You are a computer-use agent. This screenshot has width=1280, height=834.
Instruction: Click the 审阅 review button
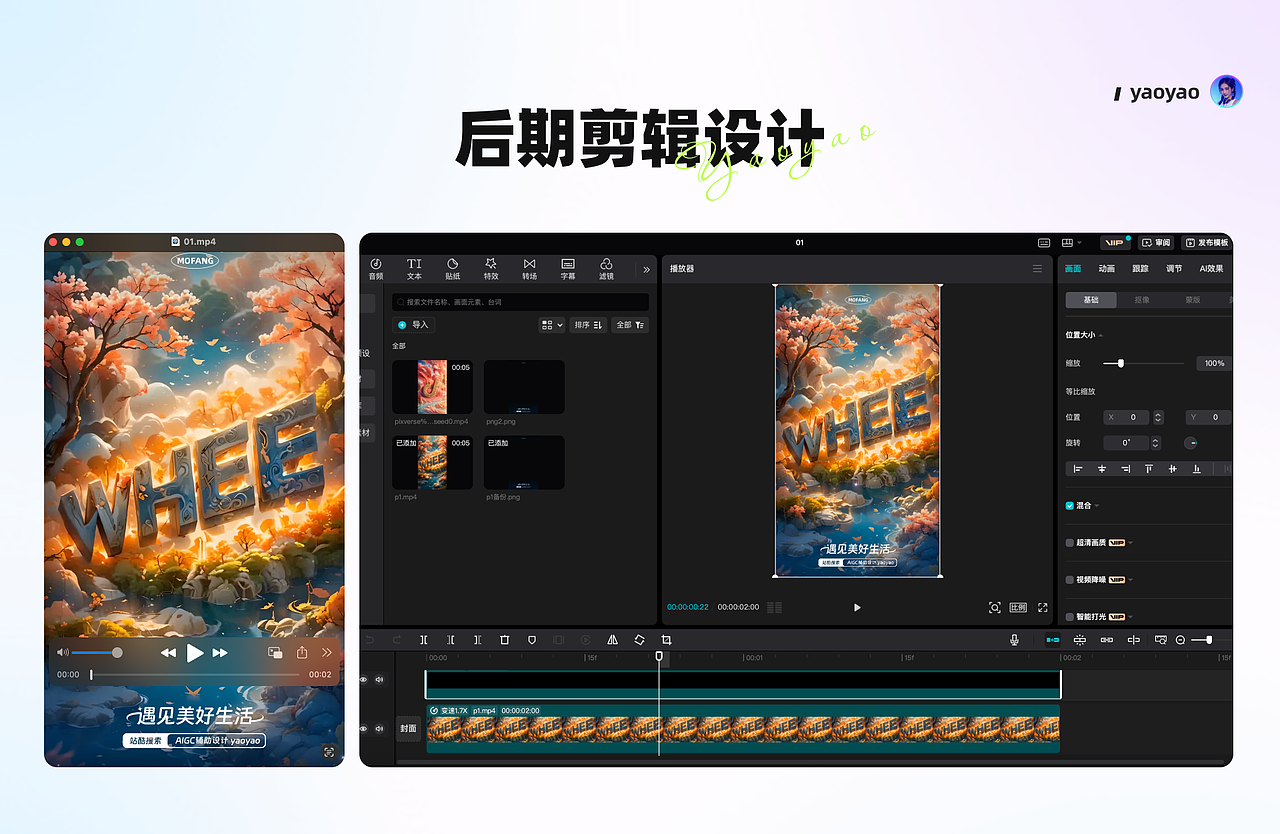point(1156,243)
